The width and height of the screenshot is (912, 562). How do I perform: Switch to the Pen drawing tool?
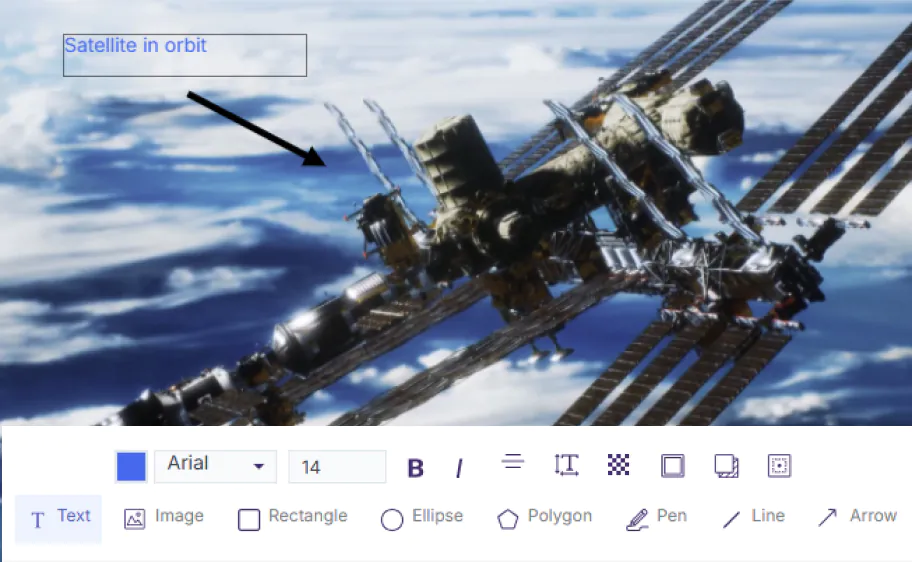coord(656,518)
